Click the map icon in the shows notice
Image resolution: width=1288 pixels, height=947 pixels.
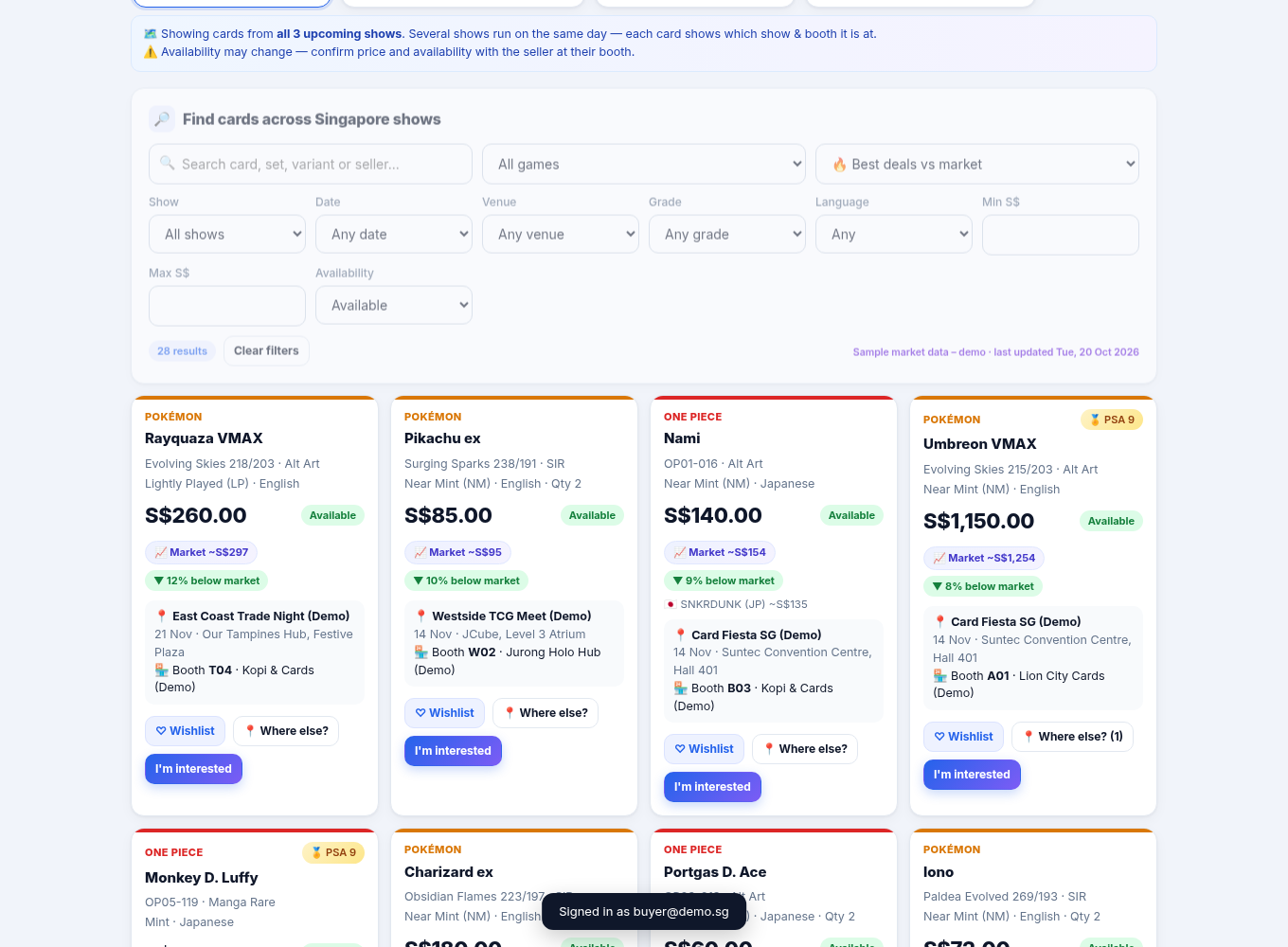(x=151, y=34)
